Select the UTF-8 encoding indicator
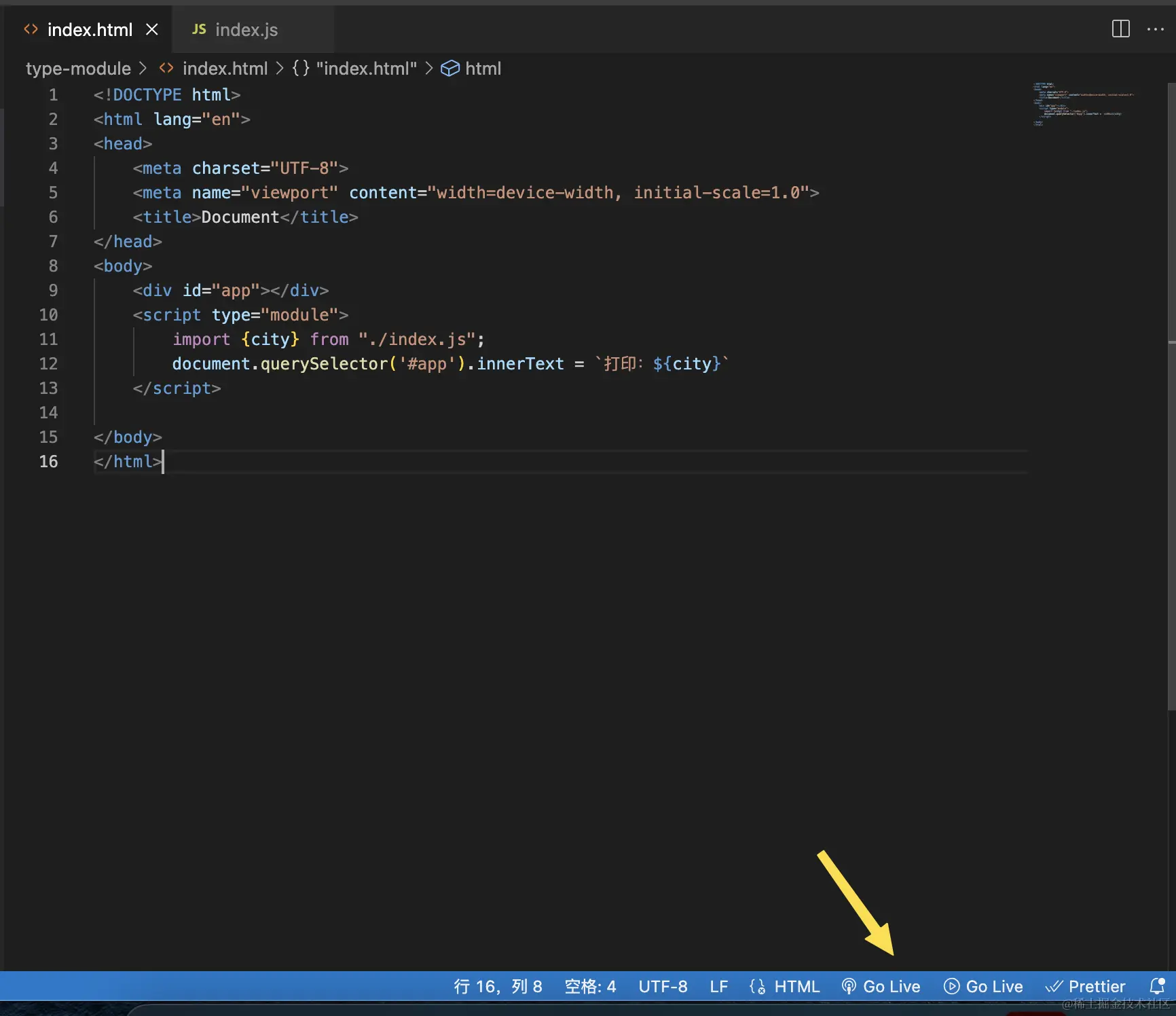The width and height of the screenshot is (1176, 1016). click(663, 986)
